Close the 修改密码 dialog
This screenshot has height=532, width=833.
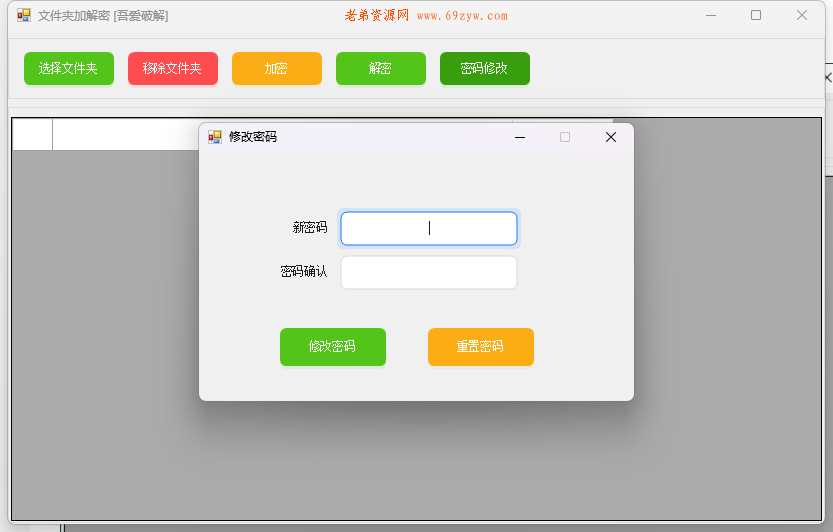610,137
